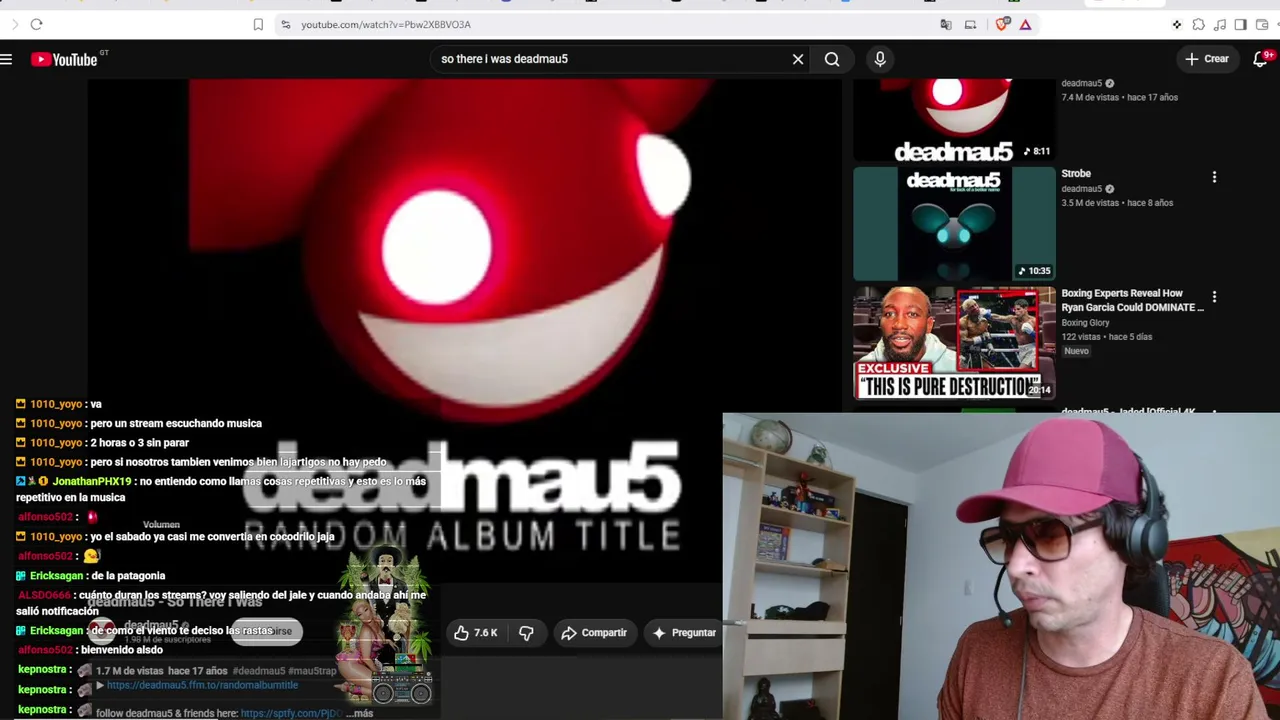The height and width of the screenshot is (720, 1280).
Task: Open the more options menu for Strobe
Action: [x=1214, y=177]
